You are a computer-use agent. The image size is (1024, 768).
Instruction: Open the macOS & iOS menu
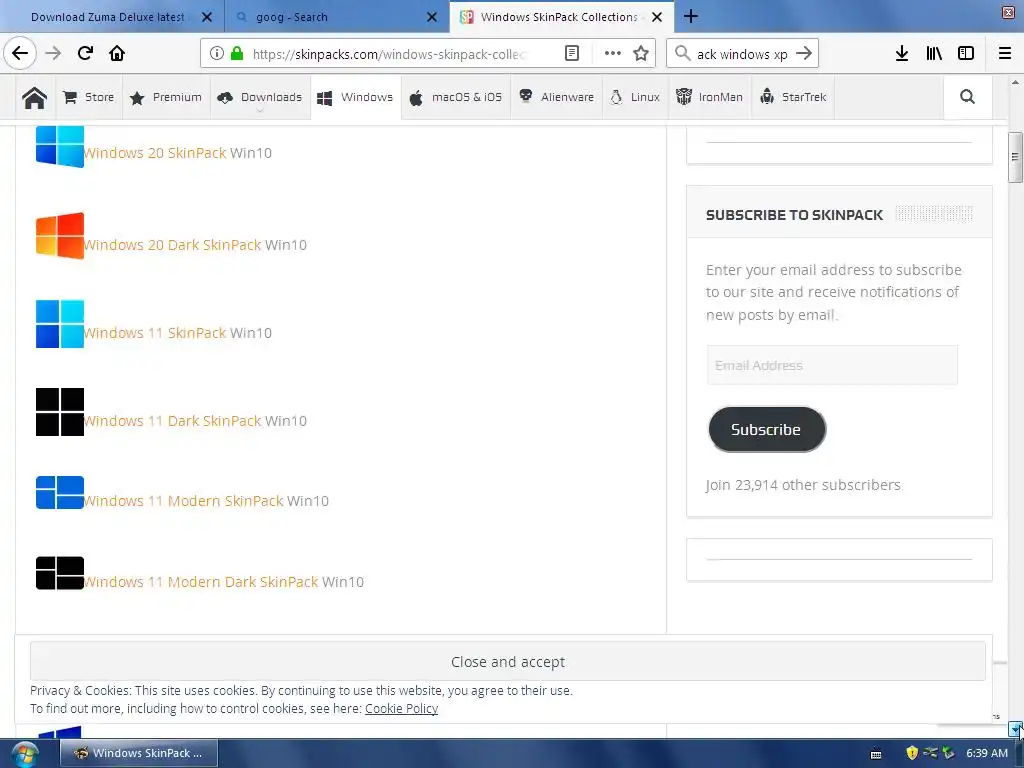click(455, 97)
